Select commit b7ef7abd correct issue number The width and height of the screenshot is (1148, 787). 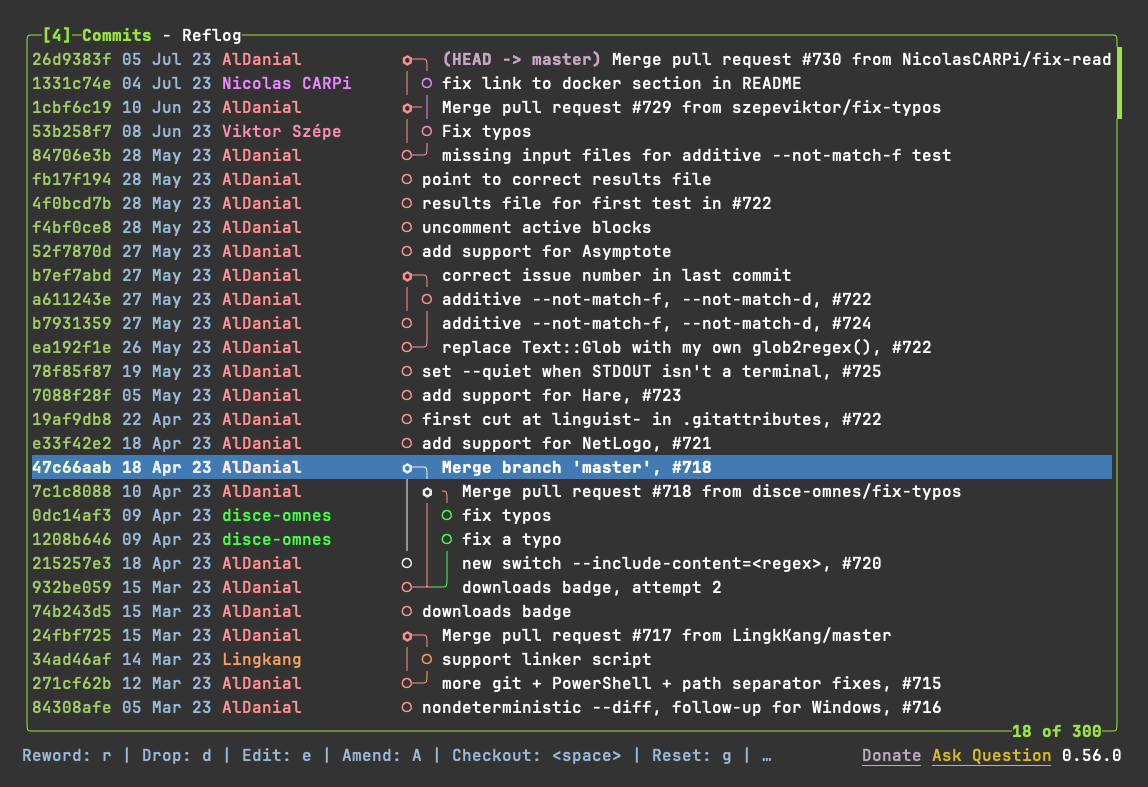[x=572, y=275]
